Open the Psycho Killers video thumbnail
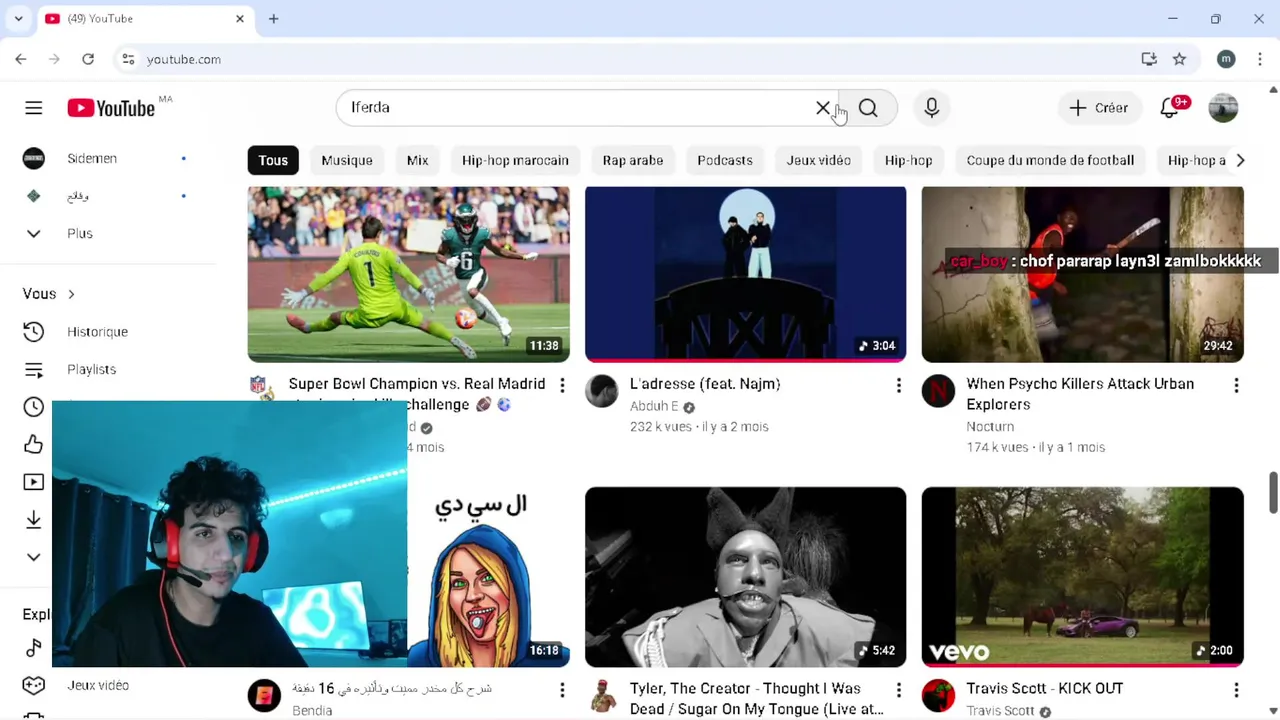This screenshot has height=720, width=1280. click(1082, 274)
